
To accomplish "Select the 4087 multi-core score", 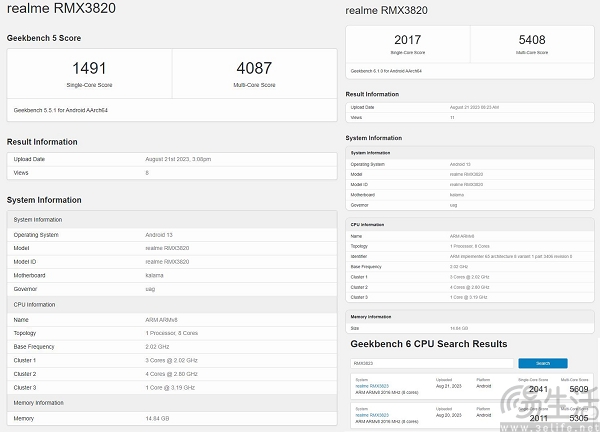I will pyautogui.click(x=254, y=68).
